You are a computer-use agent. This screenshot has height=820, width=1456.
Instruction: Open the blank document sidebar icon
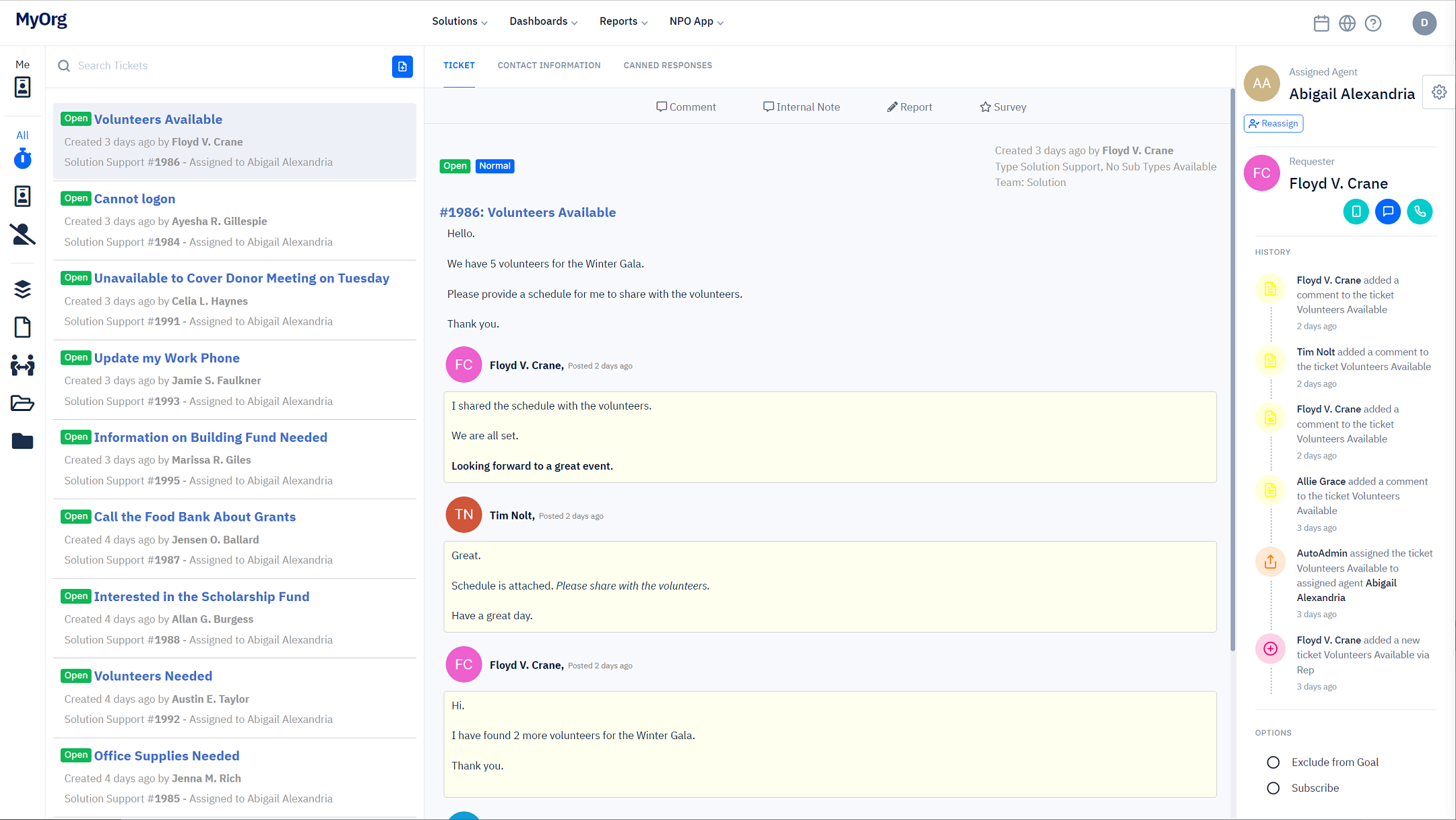22,327
